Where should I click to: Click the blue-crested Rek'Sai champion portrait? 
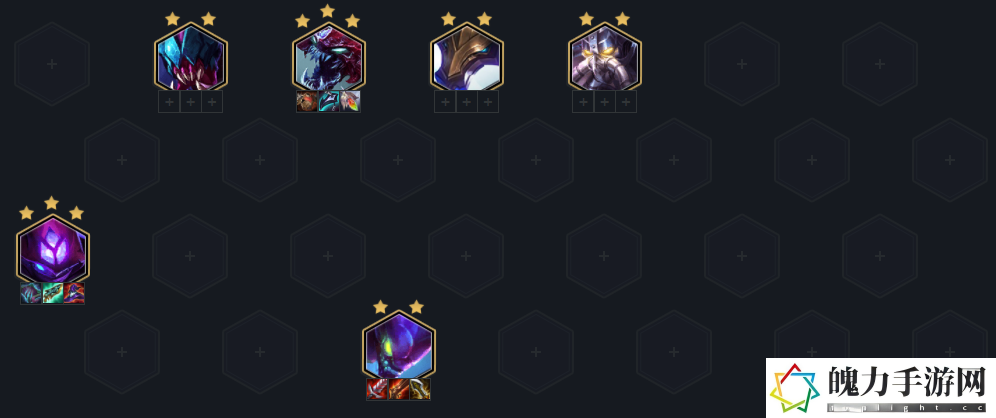tap(191, 57)
